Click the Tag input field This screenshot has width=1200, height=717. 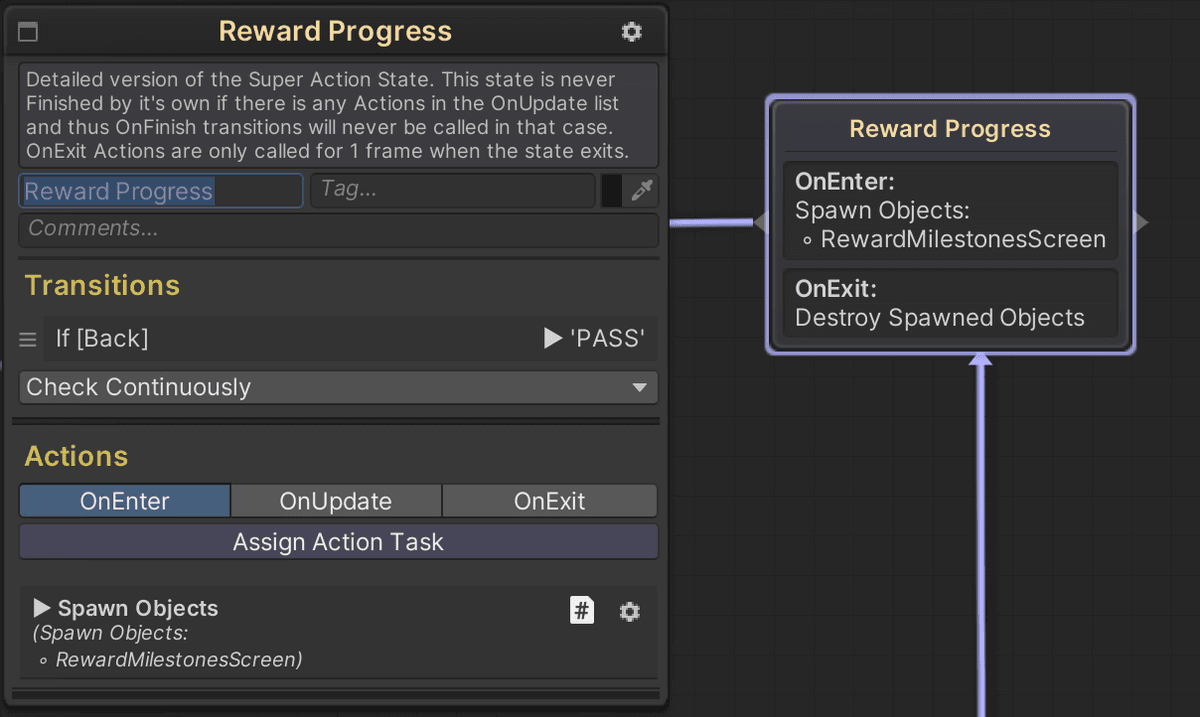(x=452, y=190)
